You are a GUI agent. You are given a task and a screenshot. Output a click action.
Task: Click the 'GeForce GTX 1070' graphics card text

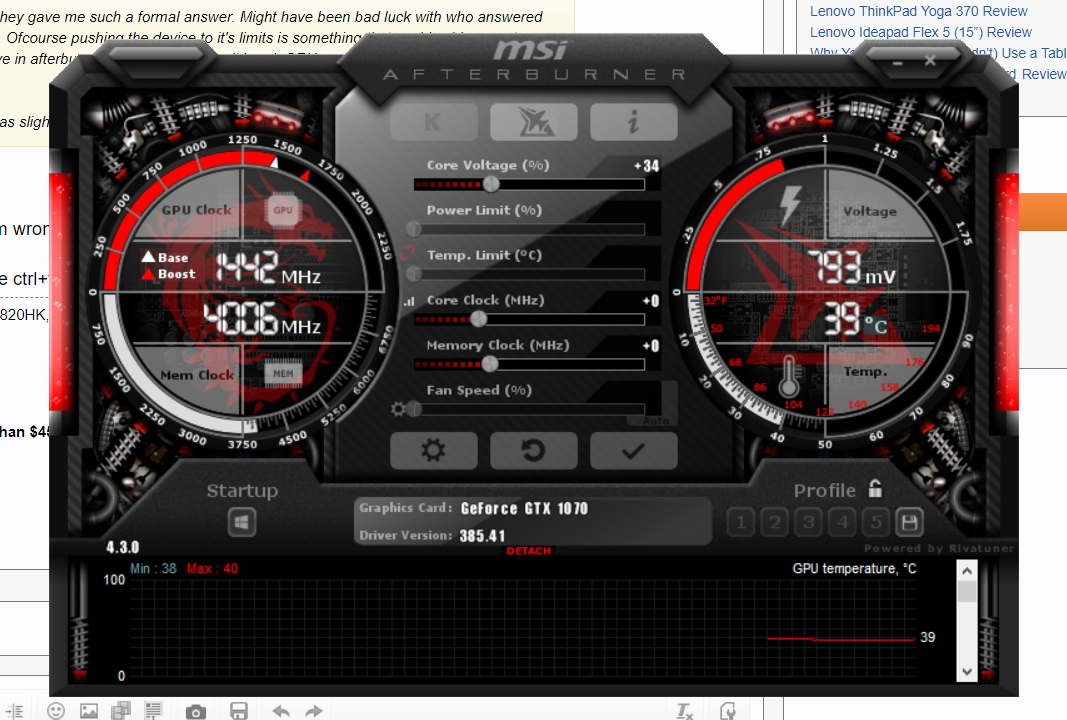coord(525,508)
